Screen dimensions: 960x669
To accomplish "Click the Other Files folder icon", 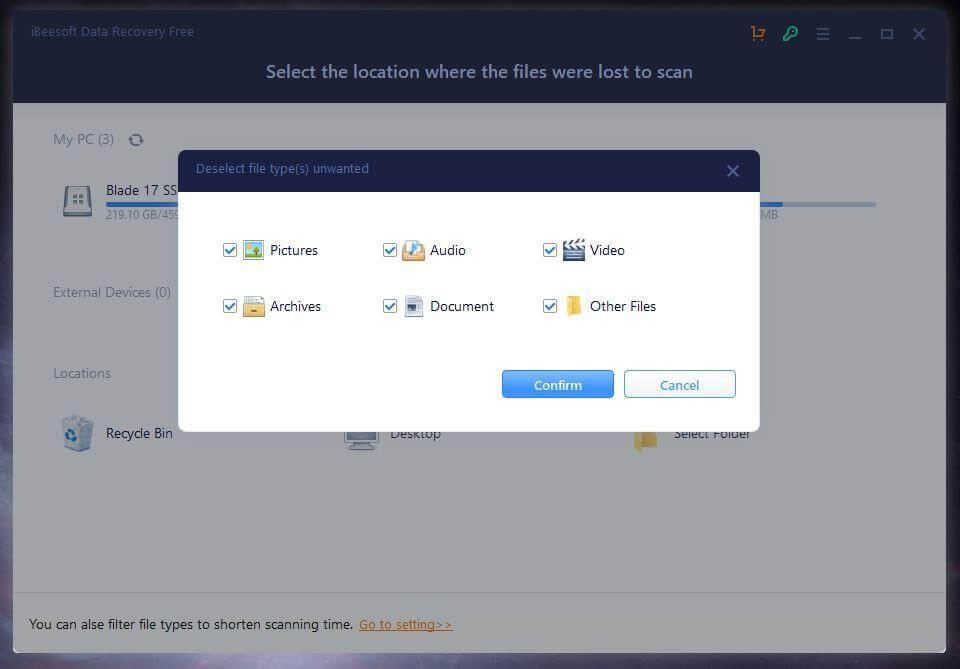I will 573,306.
